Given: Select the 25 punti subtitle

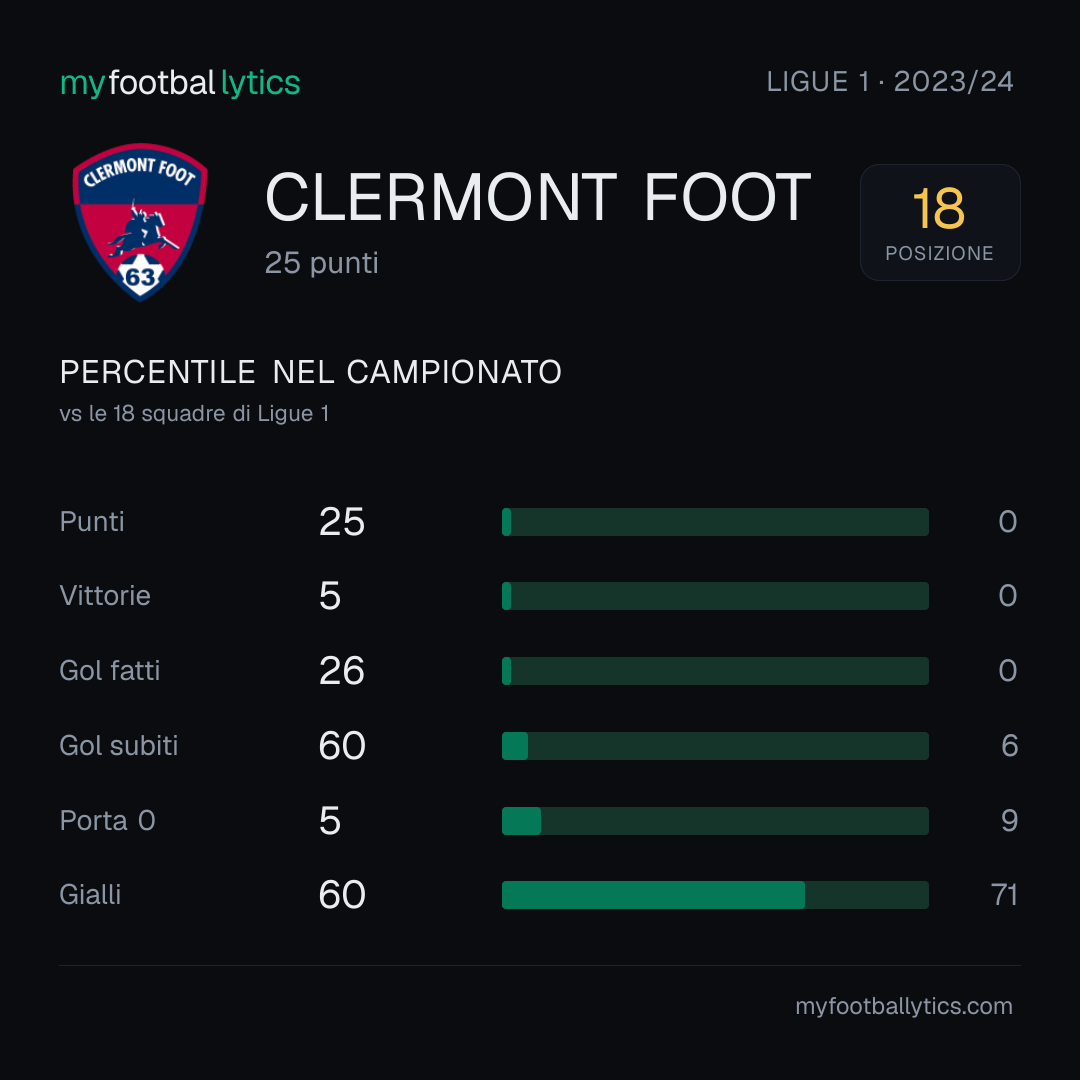Looking at the screenshot, I should click(322, 263).
